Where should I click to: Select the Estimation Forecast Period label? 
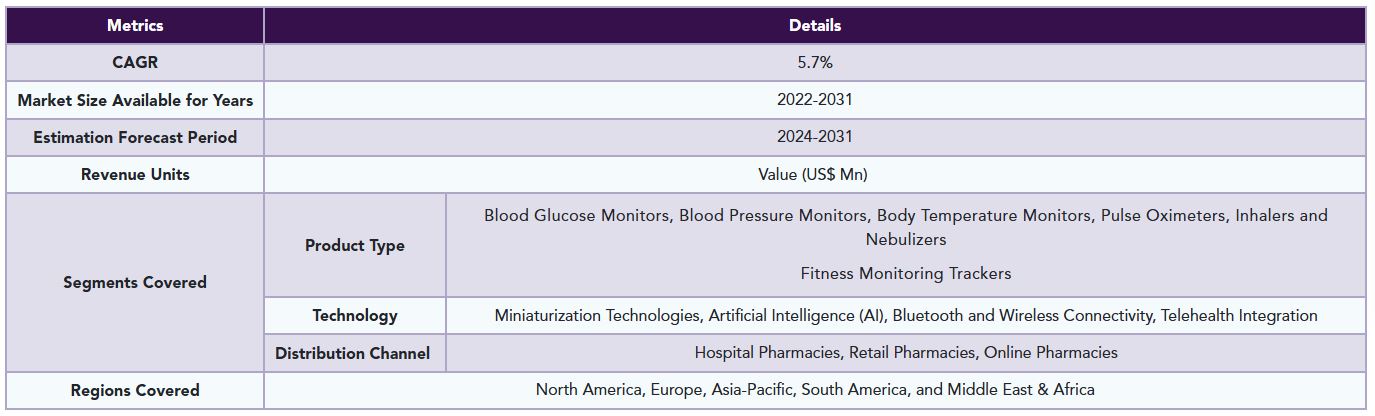click(134, 137)
